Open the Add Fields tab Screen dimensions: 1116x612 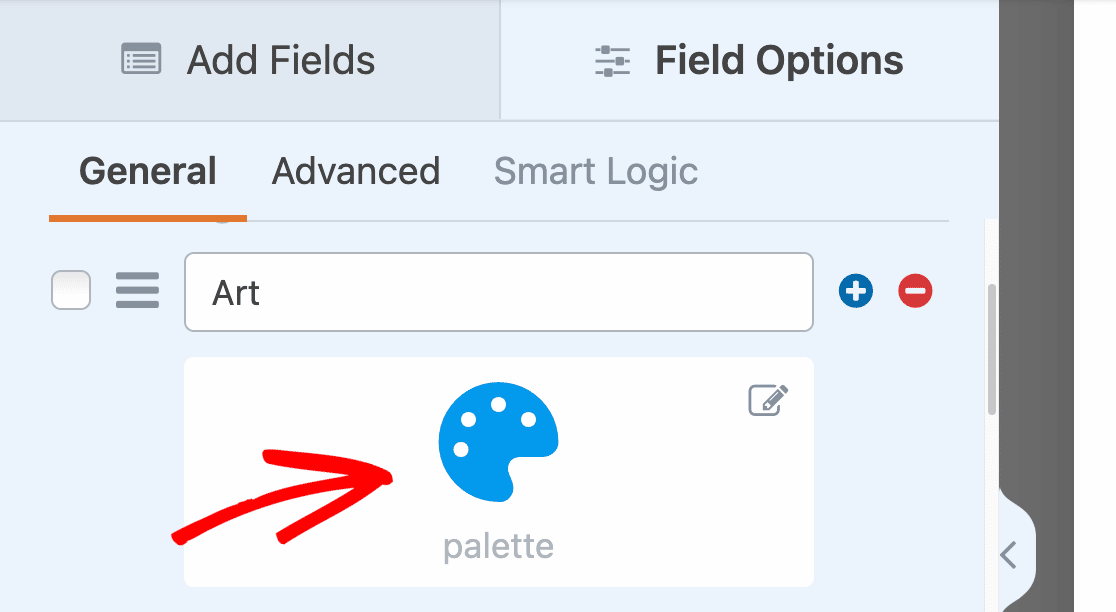coord(250,60)
